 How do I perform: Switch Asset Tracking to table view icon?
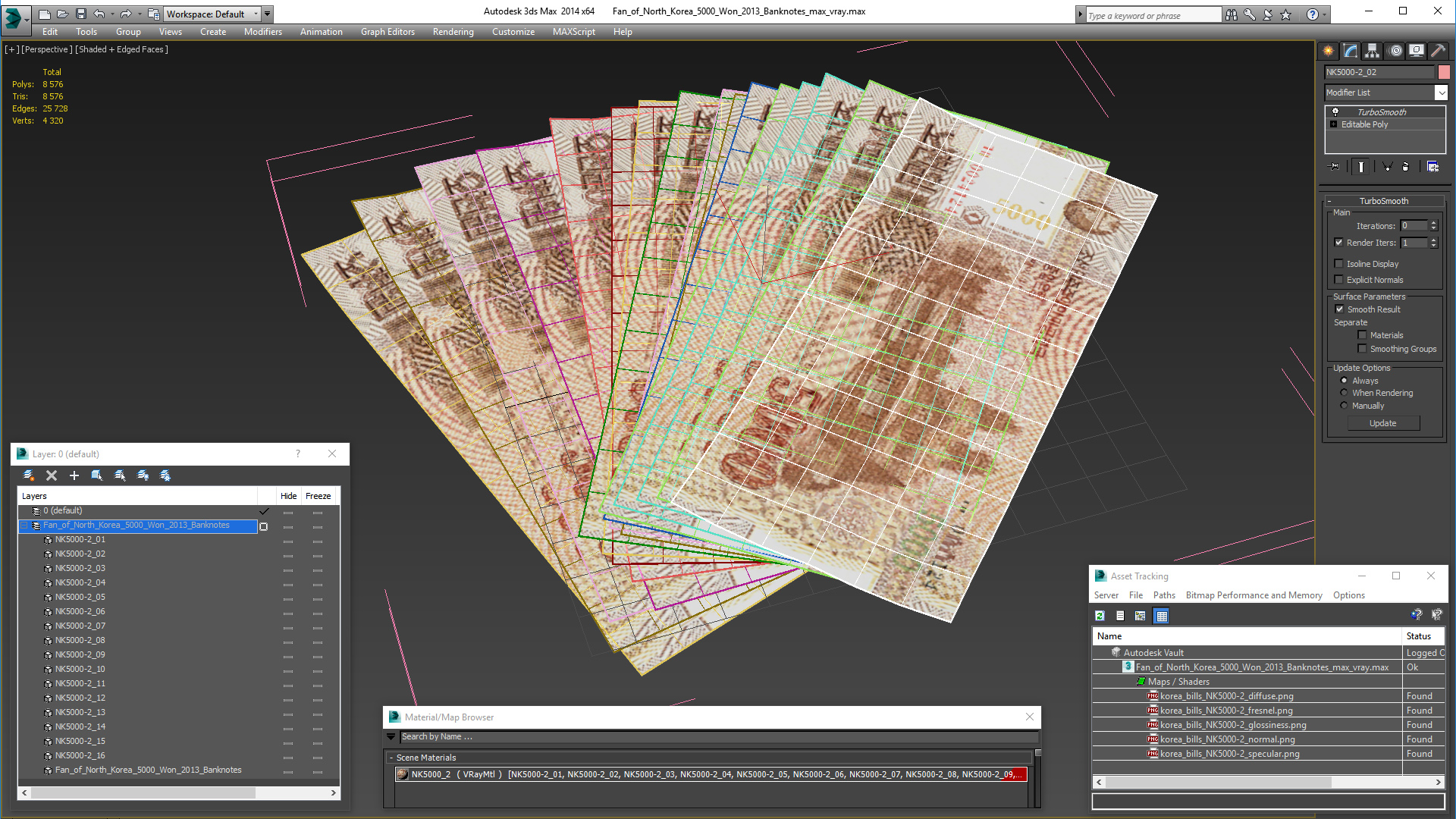pyautogui.click(x=1161, y=616)
